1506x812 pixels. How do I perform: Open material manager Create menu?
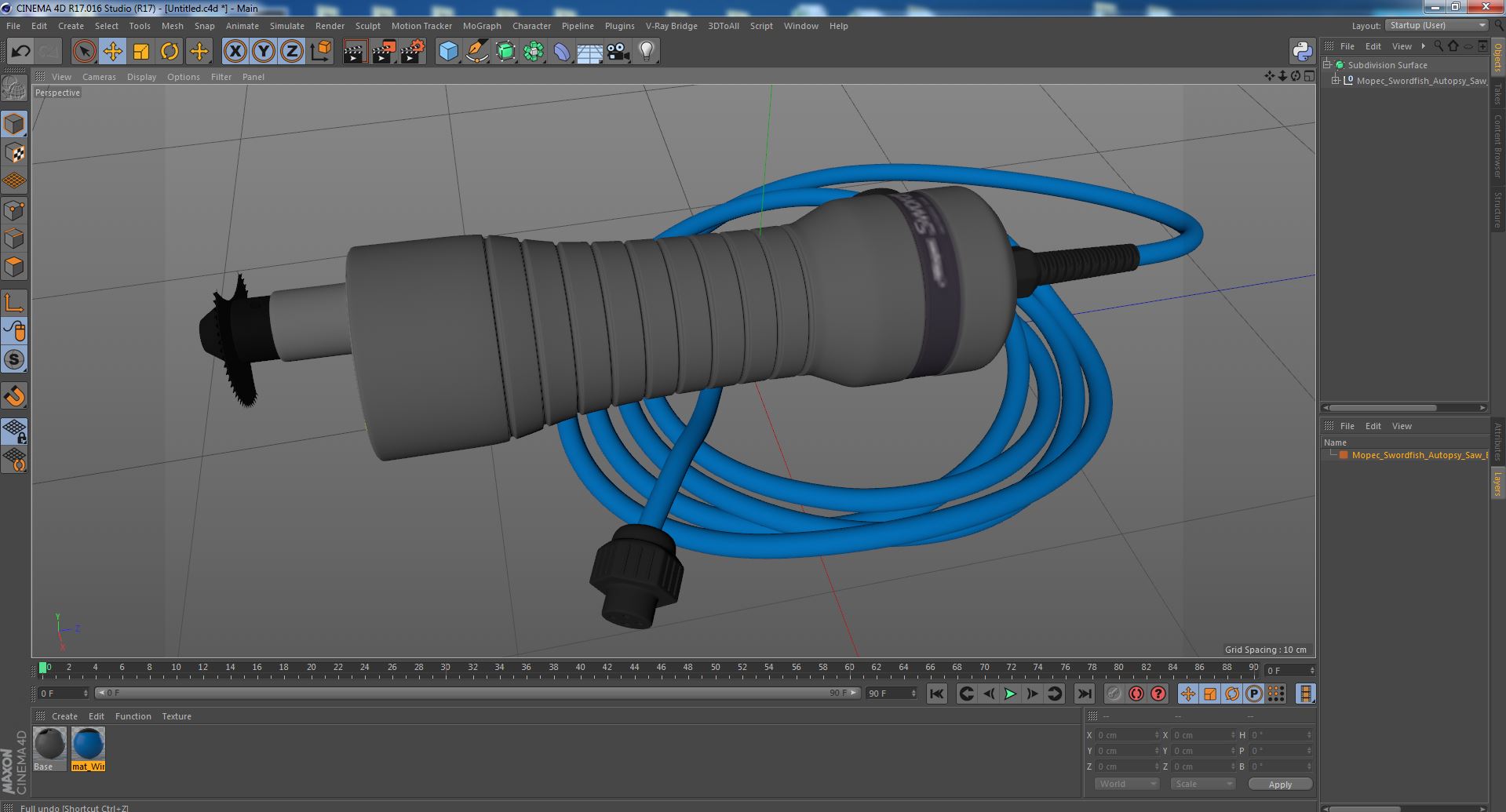(64, 716)
